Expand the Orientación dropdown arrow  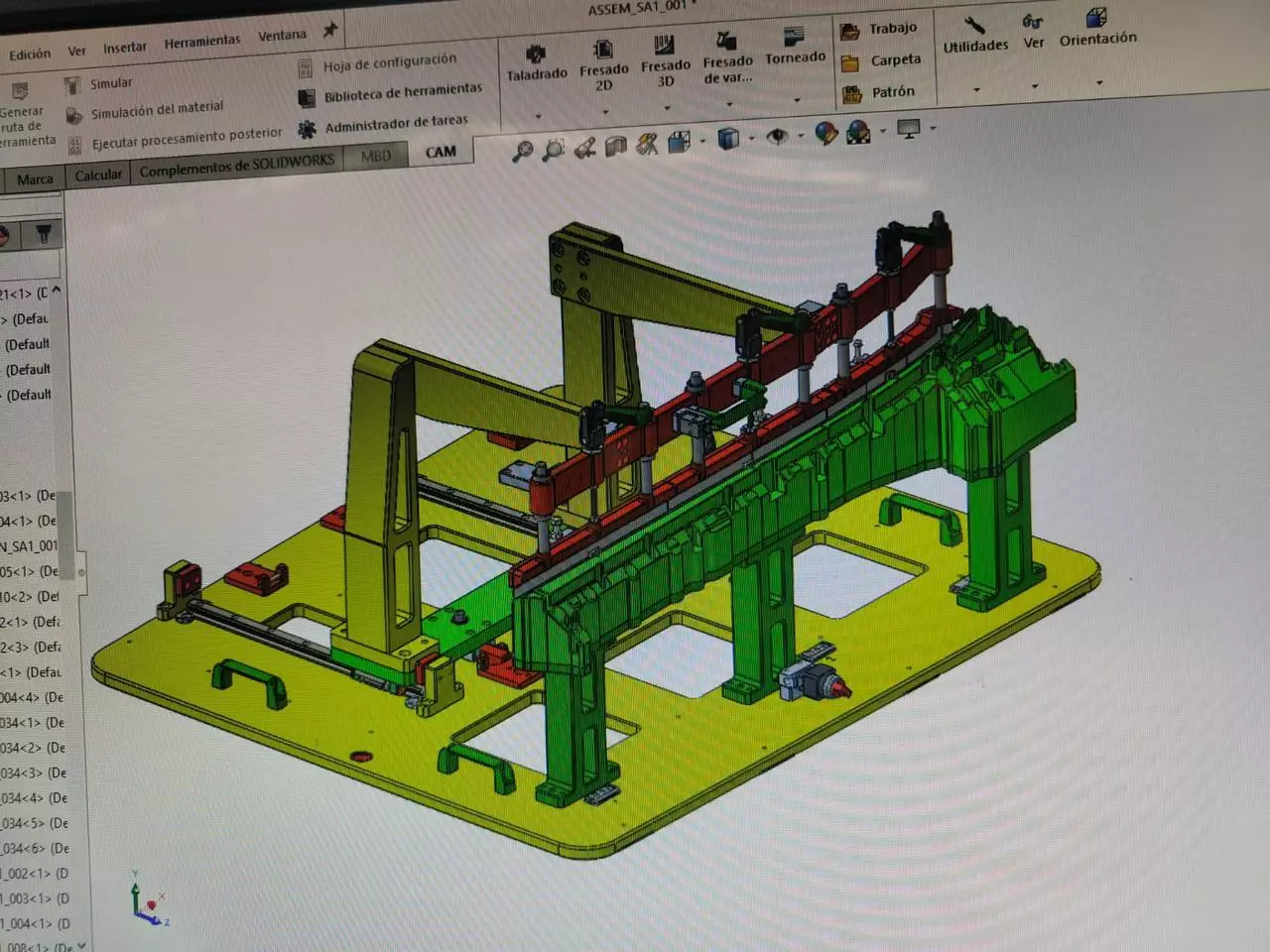[1099, 82]
